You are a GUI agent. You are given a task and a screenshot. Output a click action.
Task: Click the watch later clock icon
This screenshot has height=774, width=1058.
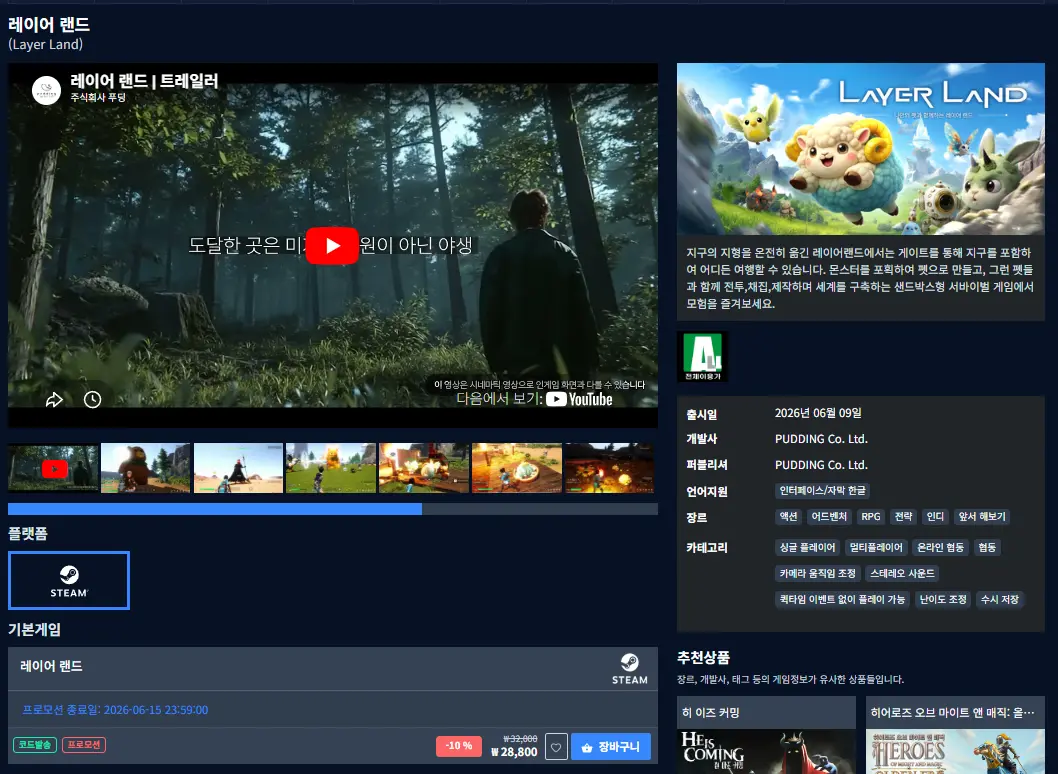pos(92,399)
